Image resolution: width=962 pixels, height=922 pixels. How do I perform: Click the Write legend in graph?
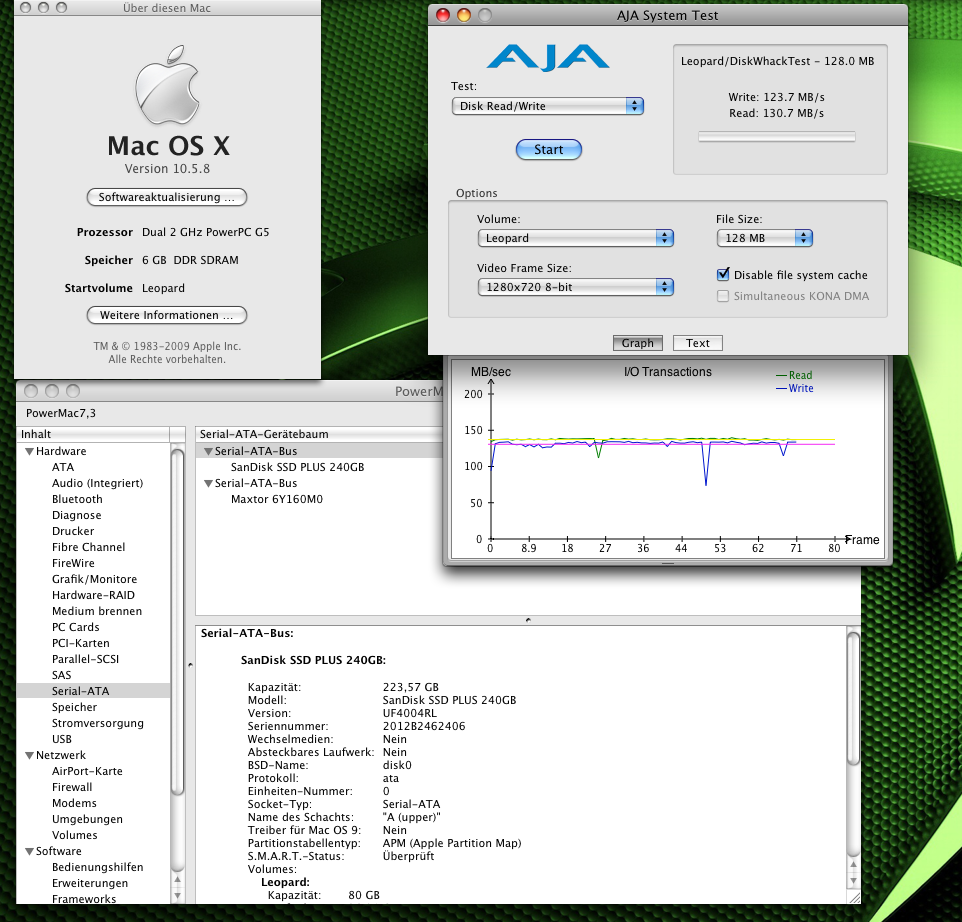pos(795,388)
